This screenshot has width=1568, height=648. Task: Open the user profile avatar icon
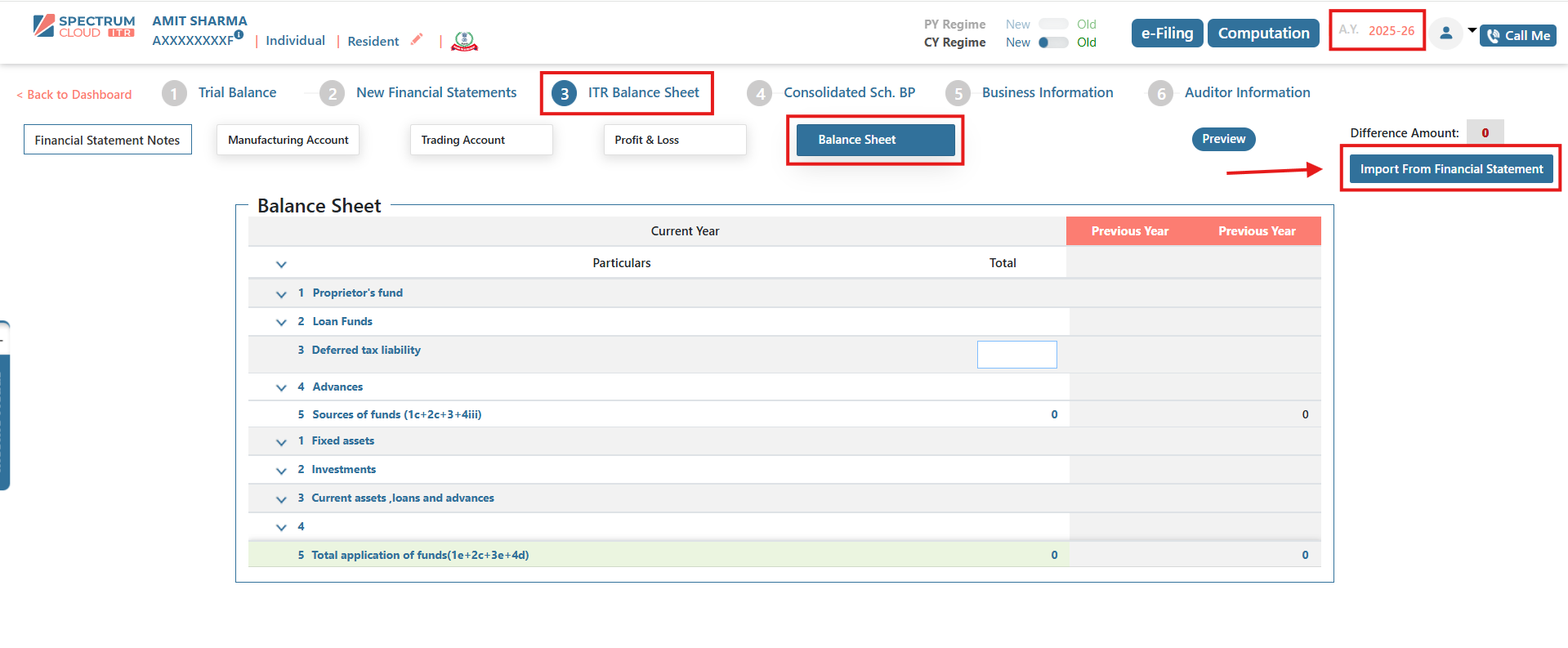1445,34
